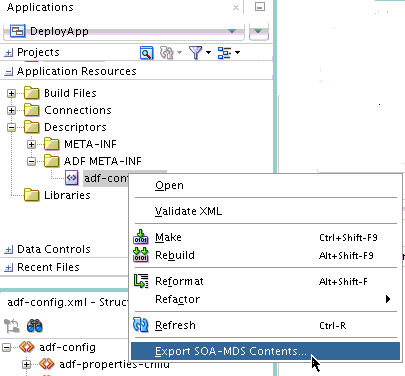The height and width of the screenshot is (376, 405).
Task: Open the Refactor submenu
Action: (x=265, y=299)
